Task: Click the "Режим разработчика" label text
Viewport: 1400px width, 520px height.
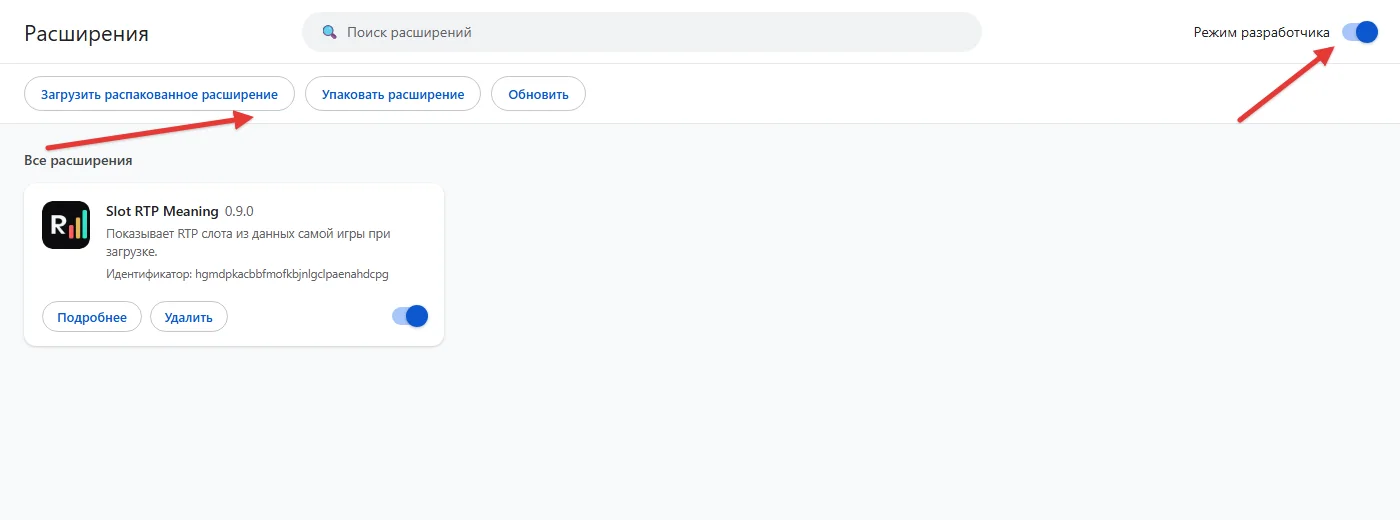Action: click(x=1262, y=32)
